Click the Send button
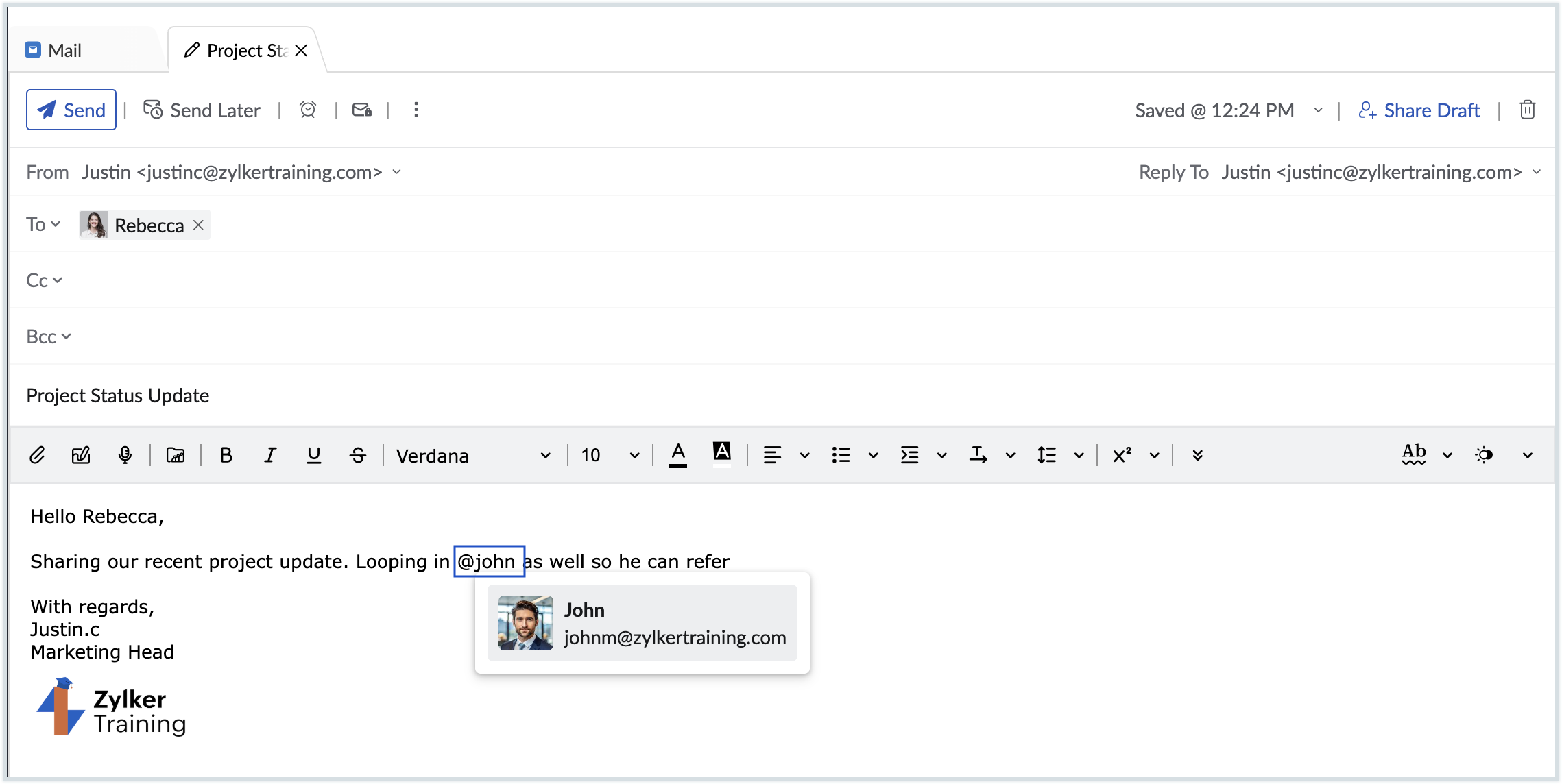Screen dimensions: 1562x784 click(x=71, y=110)
